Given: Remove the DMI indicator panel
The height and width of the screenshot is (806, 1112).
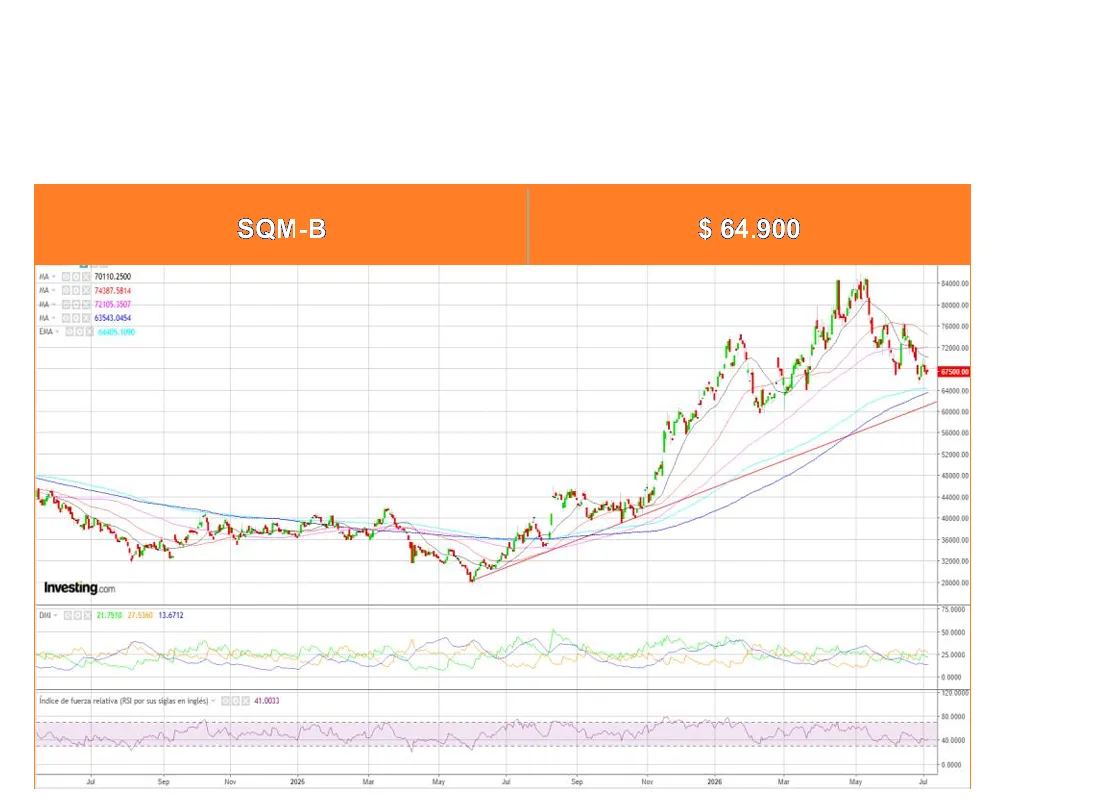Looking at the screenshot, I should [x=88, y=615].
